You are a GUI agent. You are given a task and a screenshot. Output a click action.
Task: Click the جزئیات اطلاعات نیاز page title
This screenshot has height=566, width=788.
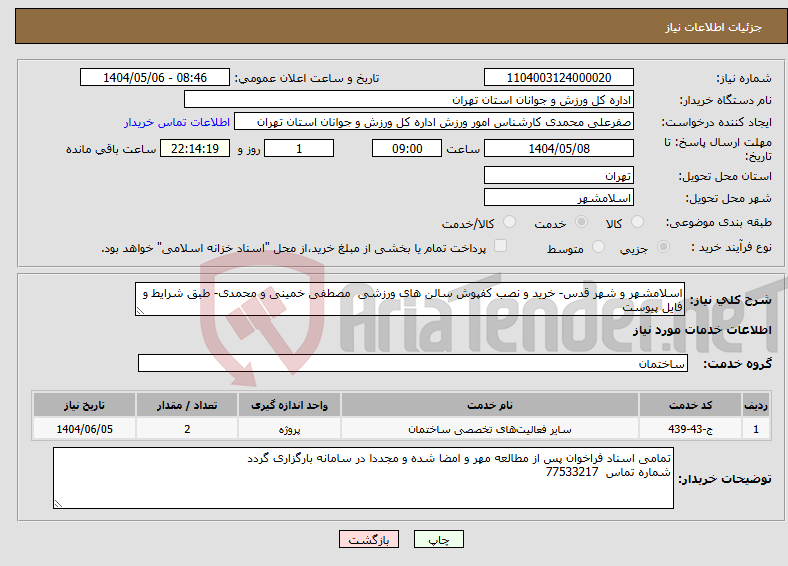[x=714, y=27]
